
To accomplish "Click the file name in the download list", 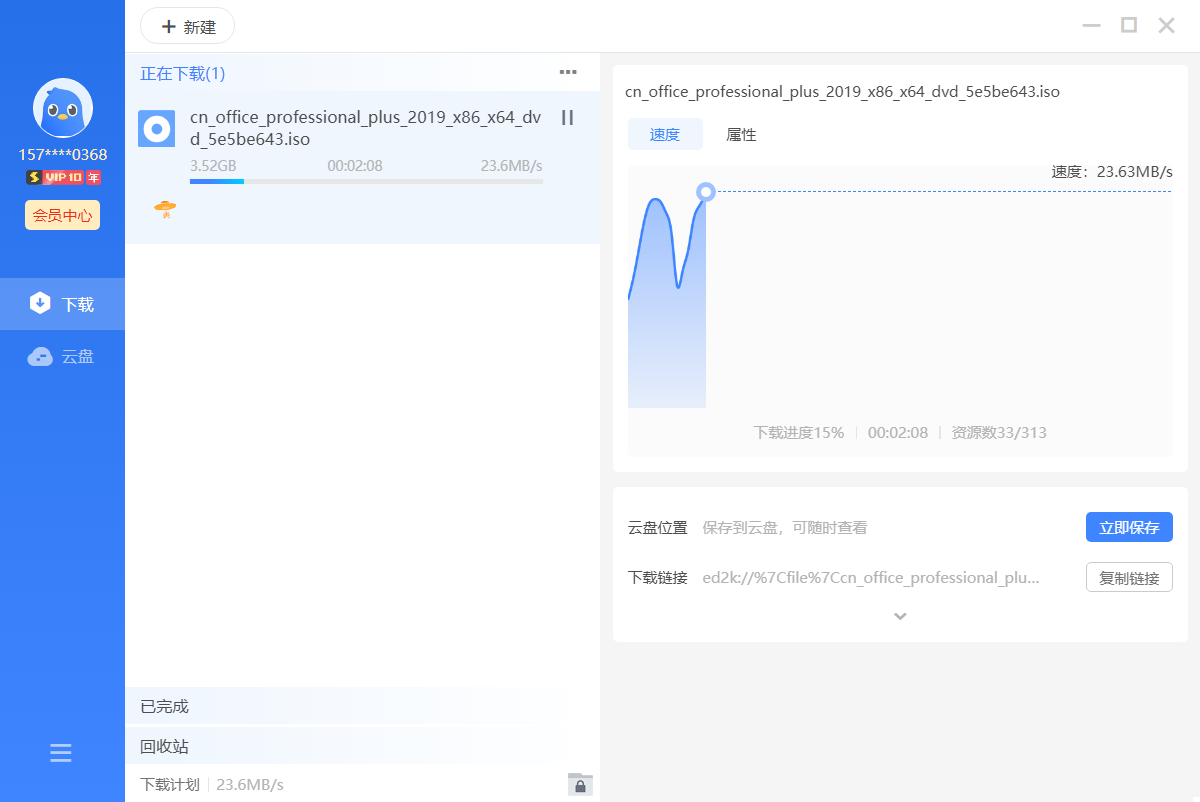I will click(366, 128).
